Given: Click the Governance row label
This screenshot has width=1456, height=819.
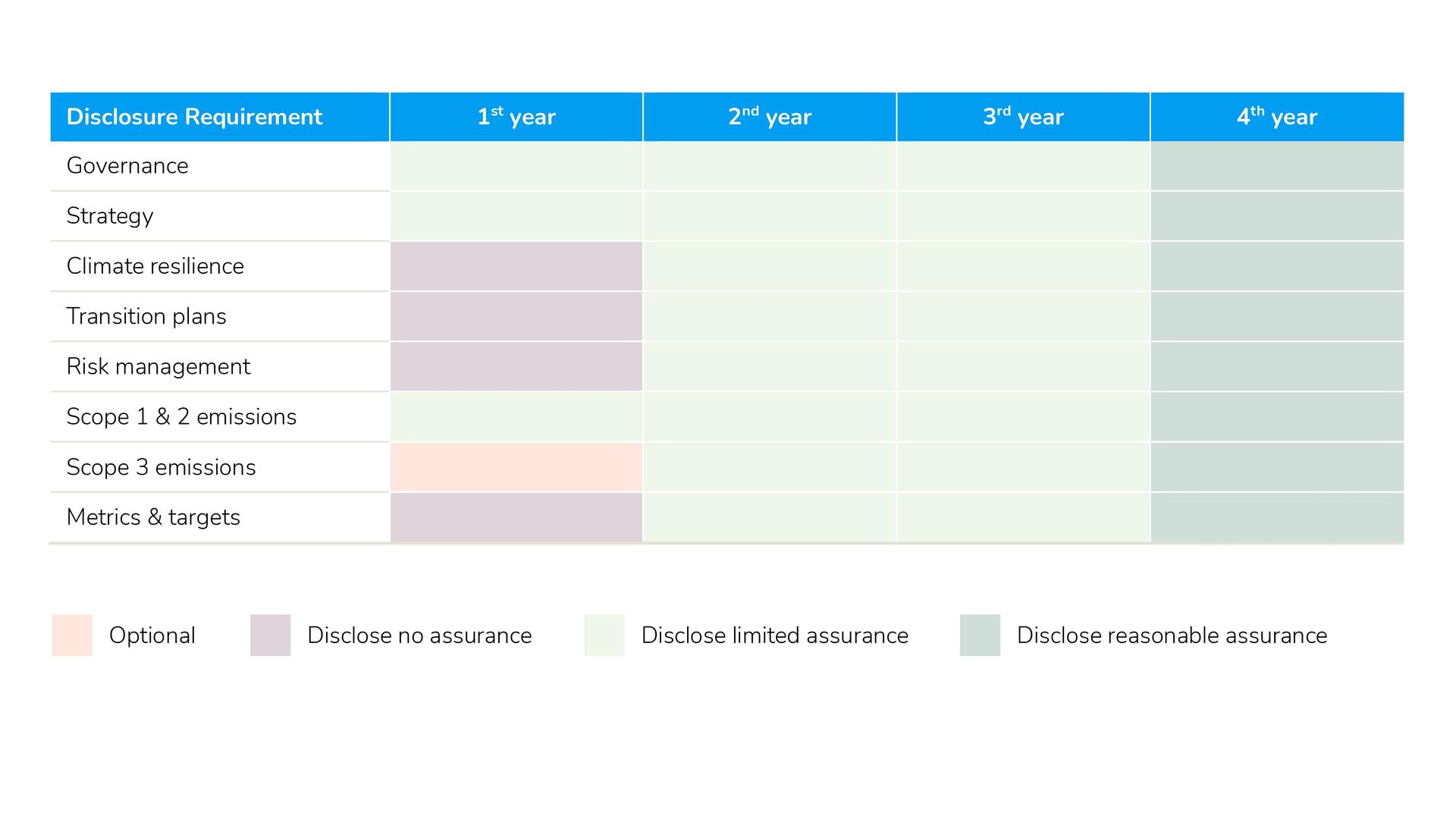Looking at the screenshot, I should (x=127, y=166).
